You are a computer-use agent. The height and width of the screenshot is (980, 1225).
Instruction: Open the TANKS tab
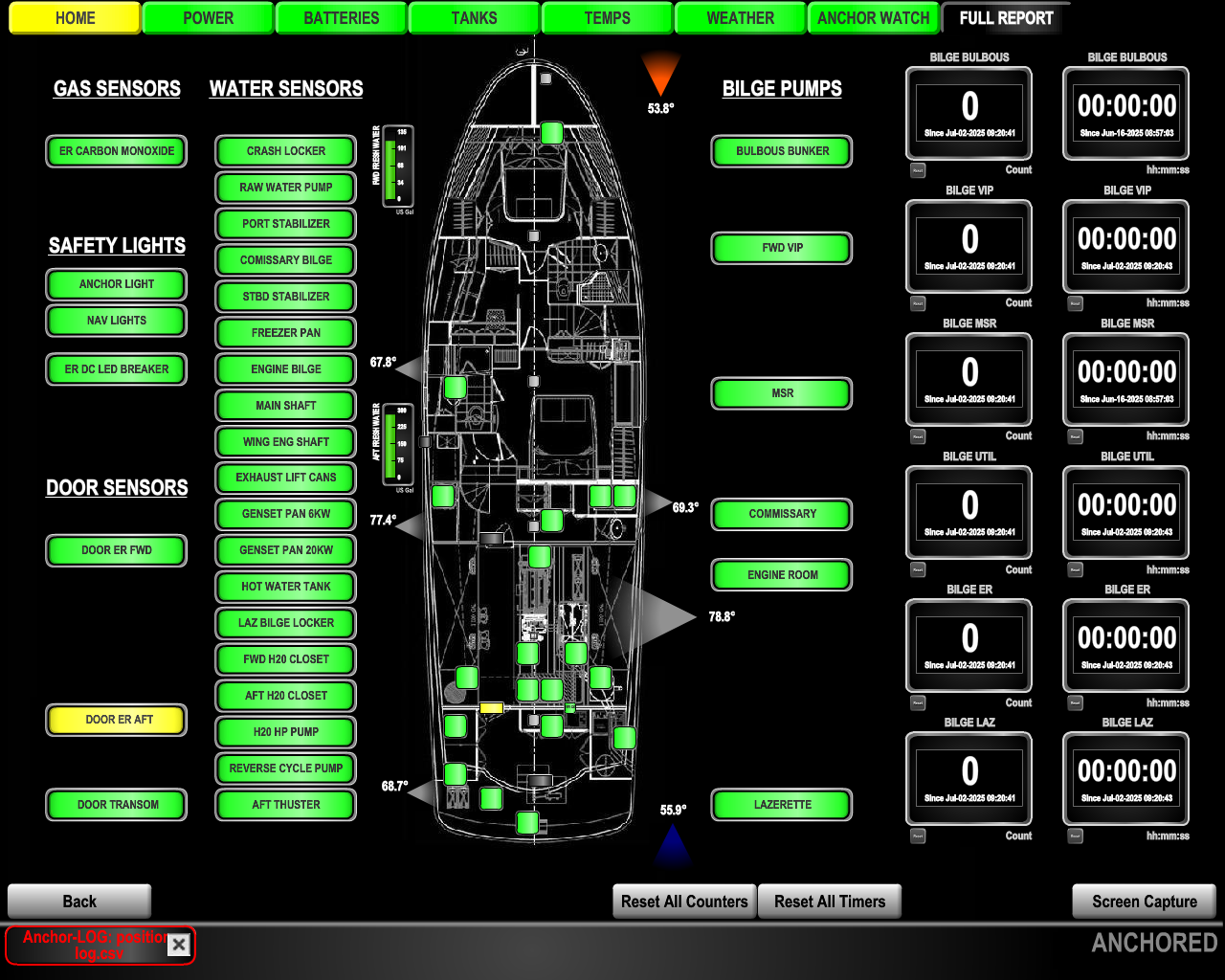474,18
